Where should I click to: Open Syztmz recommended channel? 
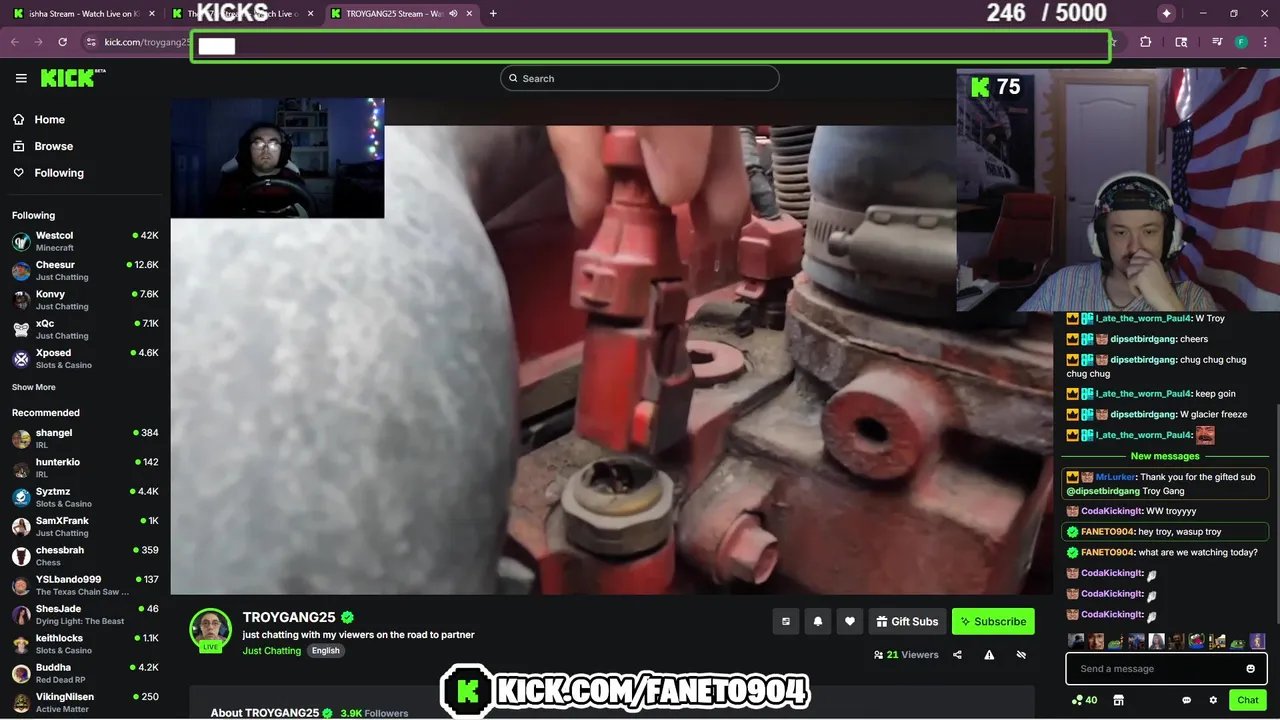click(85, 497)
